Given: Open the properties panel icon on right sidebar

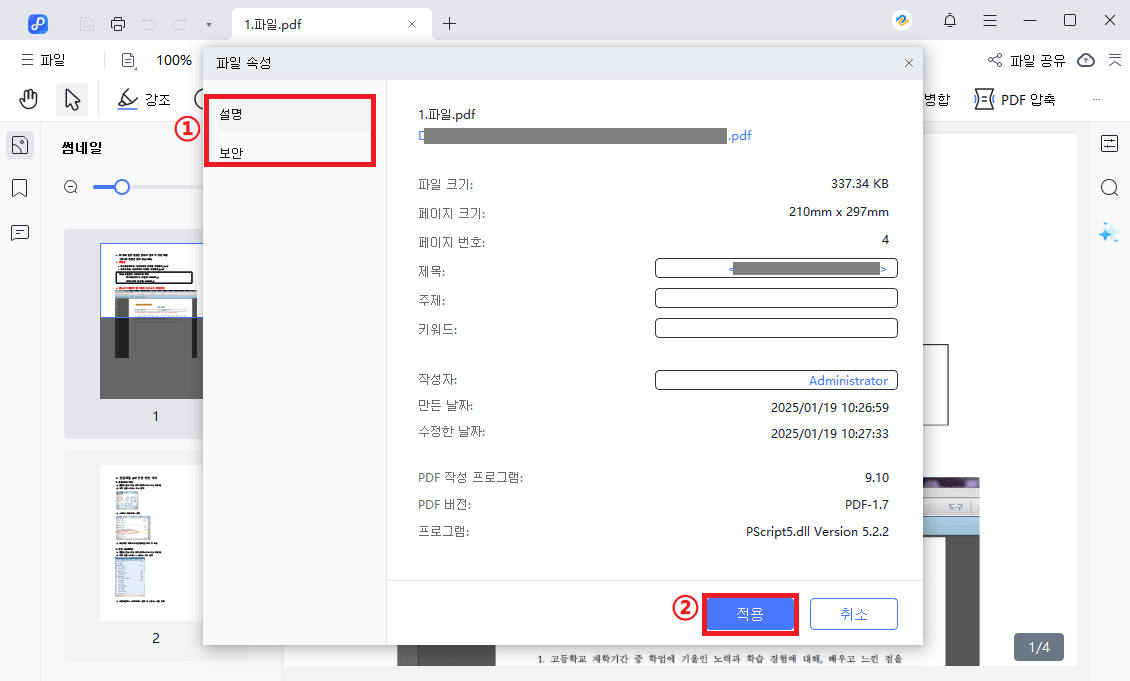Looking at the screenshot, I should (x=1110, y=143).
